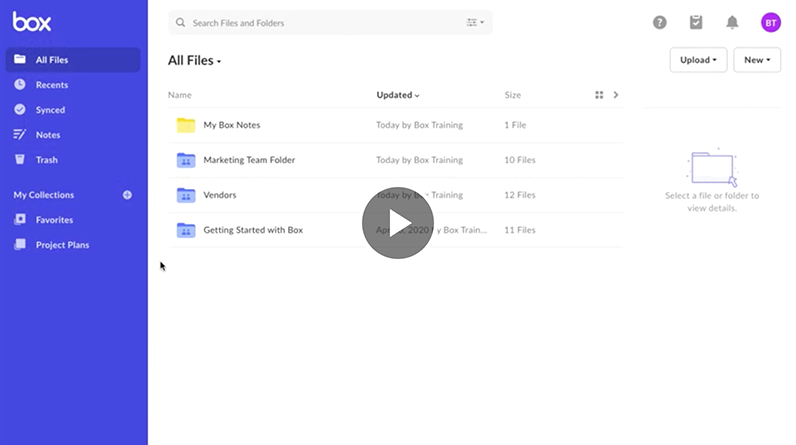Open search filter options dropdown
Viewport: 796px width, 445px height.
(475, 22)
